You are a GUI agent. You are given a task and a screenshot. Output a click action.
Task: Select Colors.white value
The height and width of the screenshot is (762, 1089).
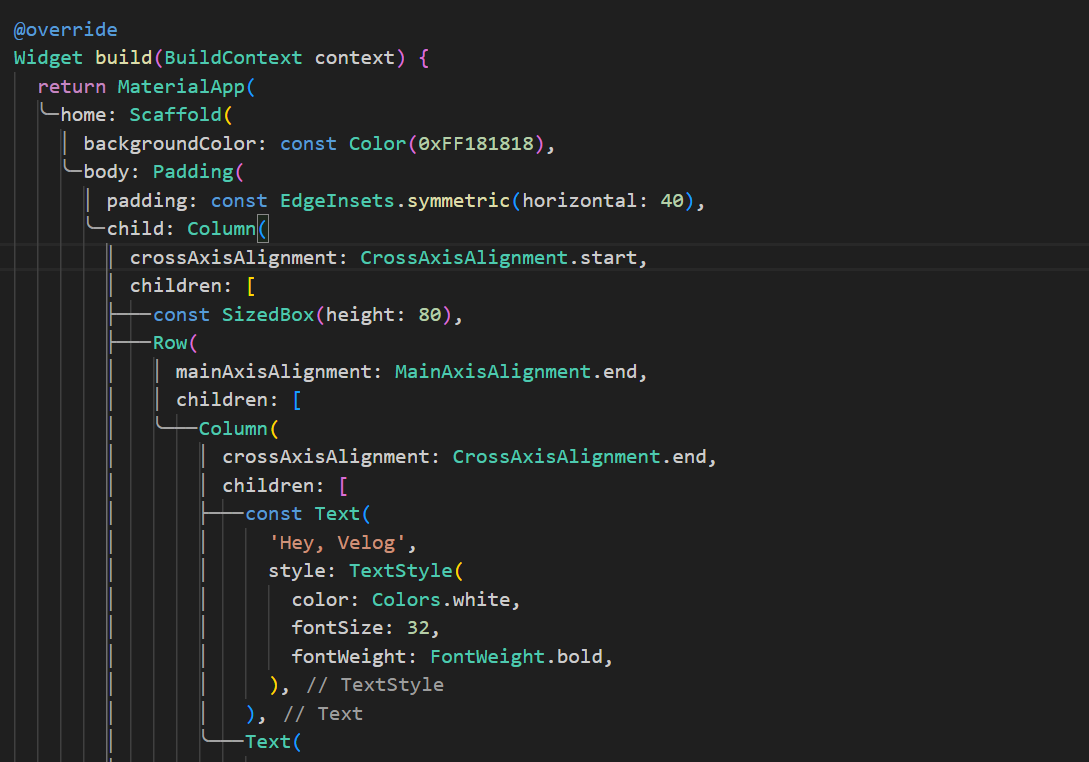coord(441,599)
